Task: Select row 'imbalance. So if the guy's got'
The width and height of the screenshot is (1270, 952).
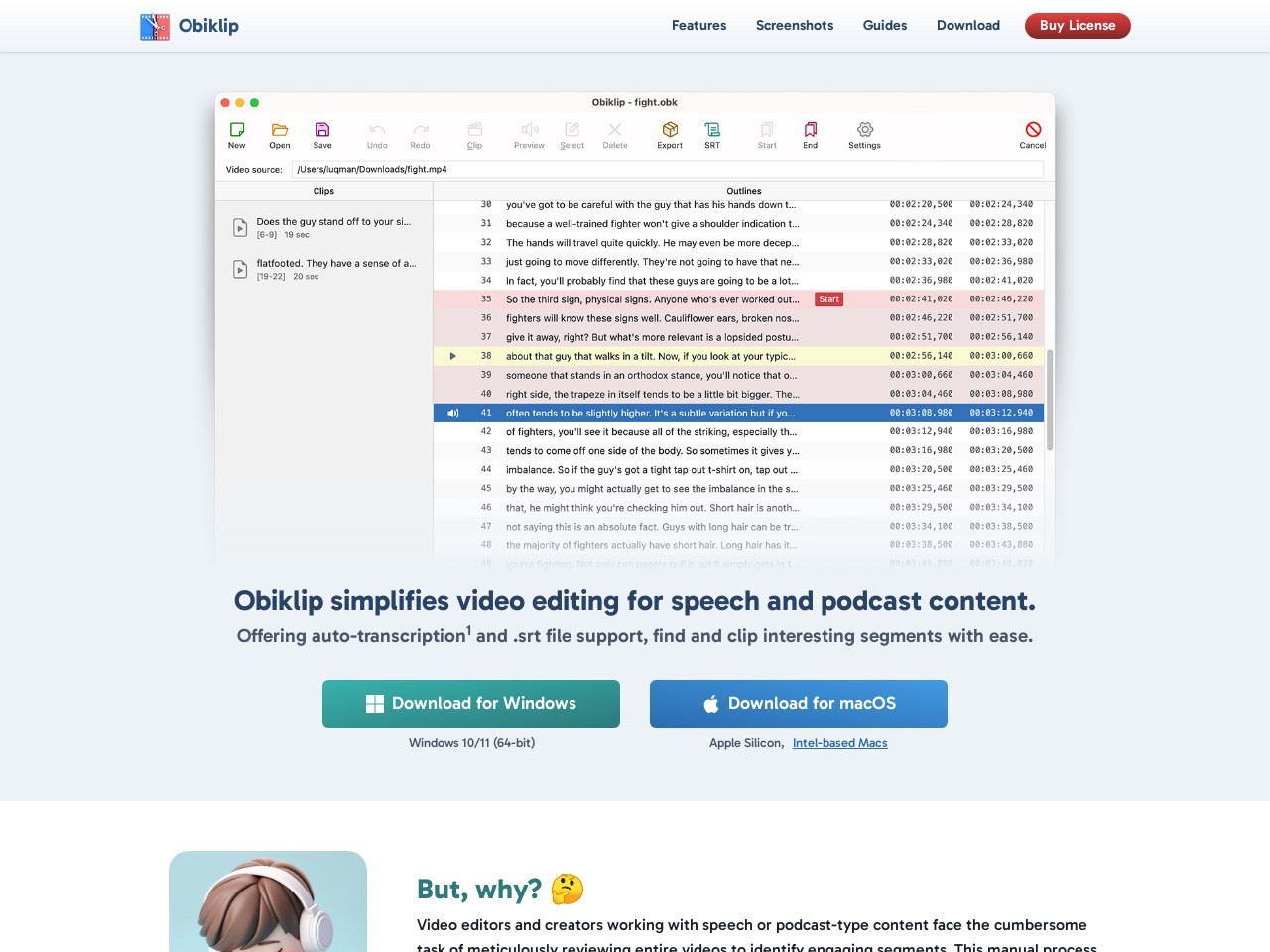Action: [738, 469]
